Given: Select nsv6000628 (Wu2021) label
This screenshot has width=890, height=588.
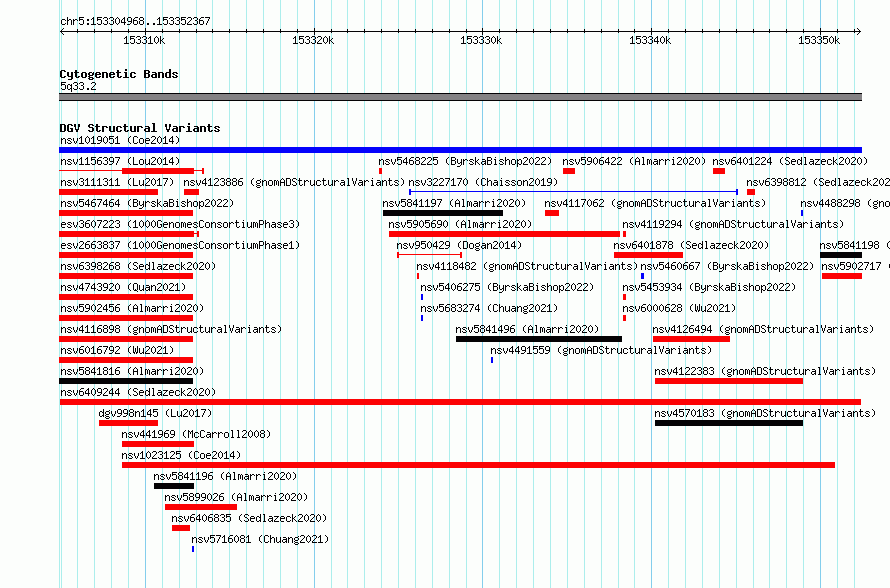Looking at the screenshot, I should pyautogui.click(x=679, y=308).
